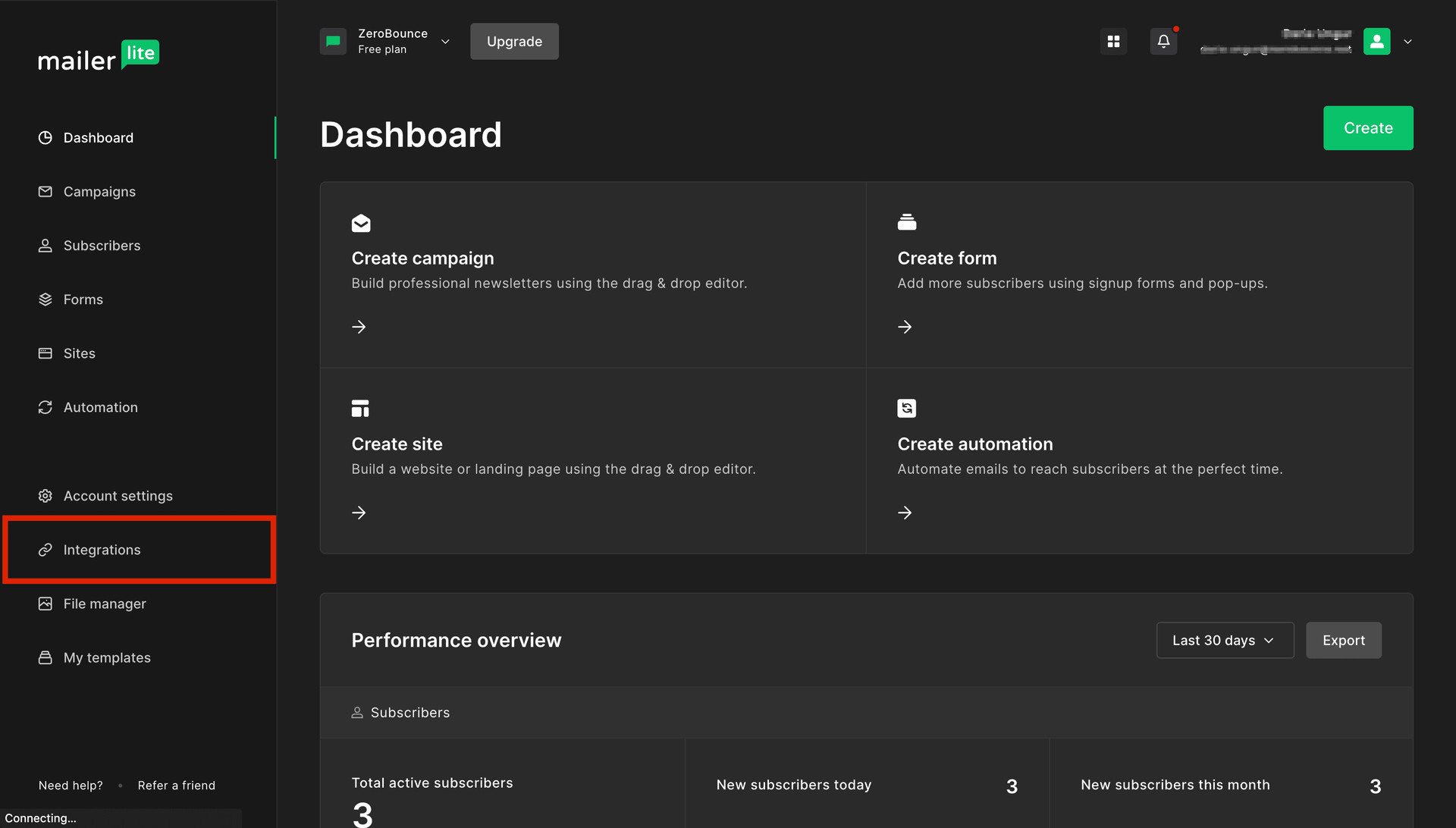The width and height of the screenshot is (1456, 828).
Task: Switch to the Campaigns section
Action: pos(99,191)
